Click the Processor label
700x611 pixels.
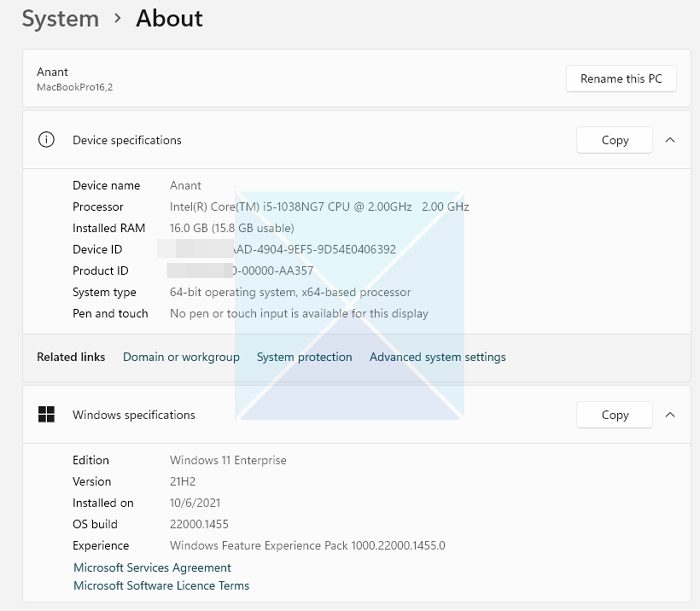(x=98, y=207)
